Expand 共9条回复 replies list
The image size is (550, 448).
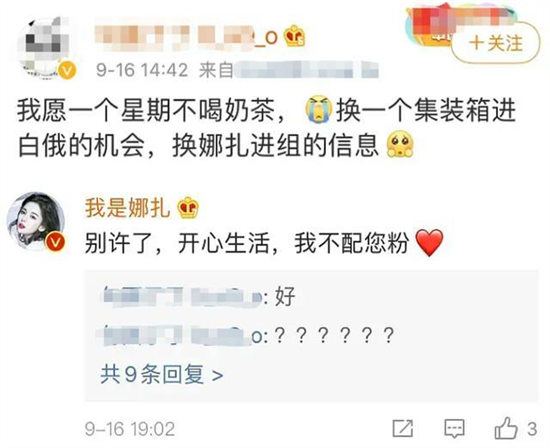[162, 375]
